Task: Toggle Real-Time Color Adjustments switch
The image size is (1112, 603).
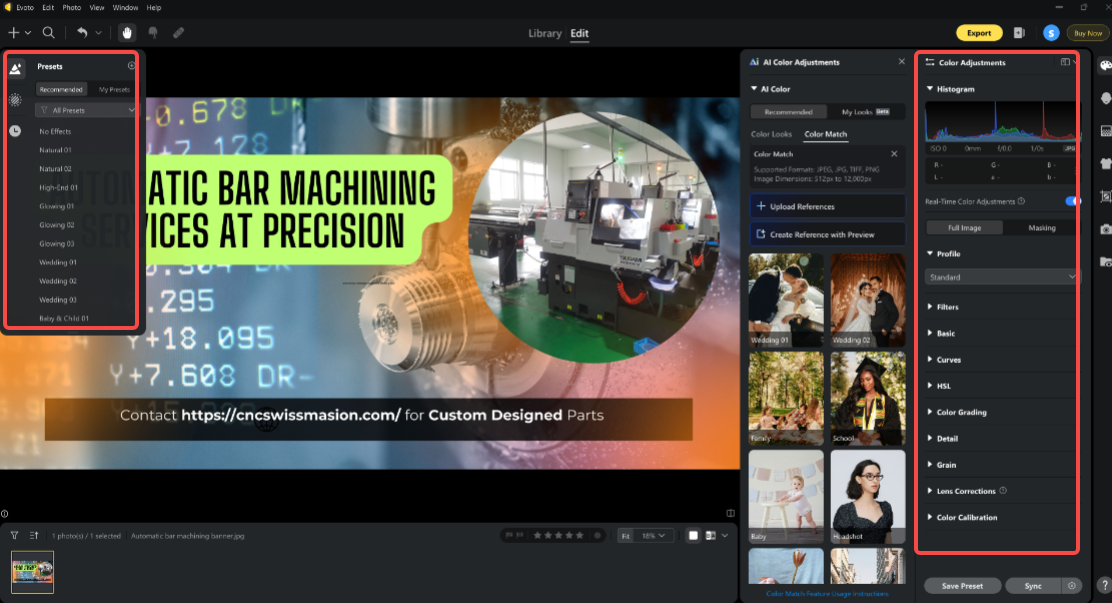Action: pos(1072,201)
